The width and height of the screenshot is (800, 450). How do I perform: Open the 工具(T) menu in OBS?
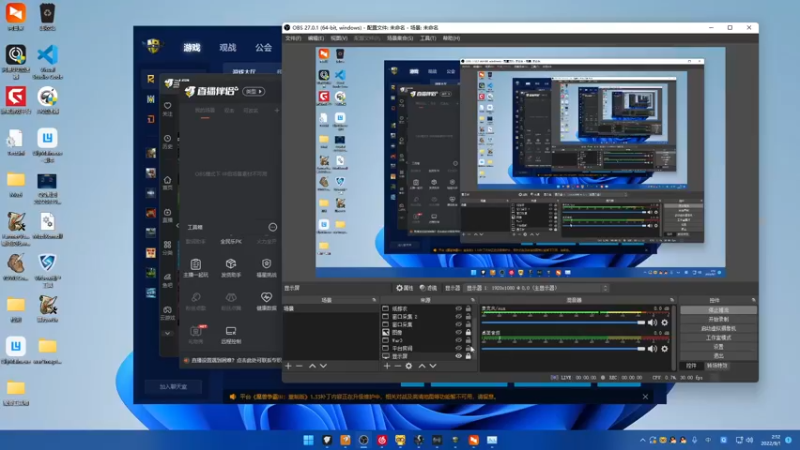coord(428,38)
